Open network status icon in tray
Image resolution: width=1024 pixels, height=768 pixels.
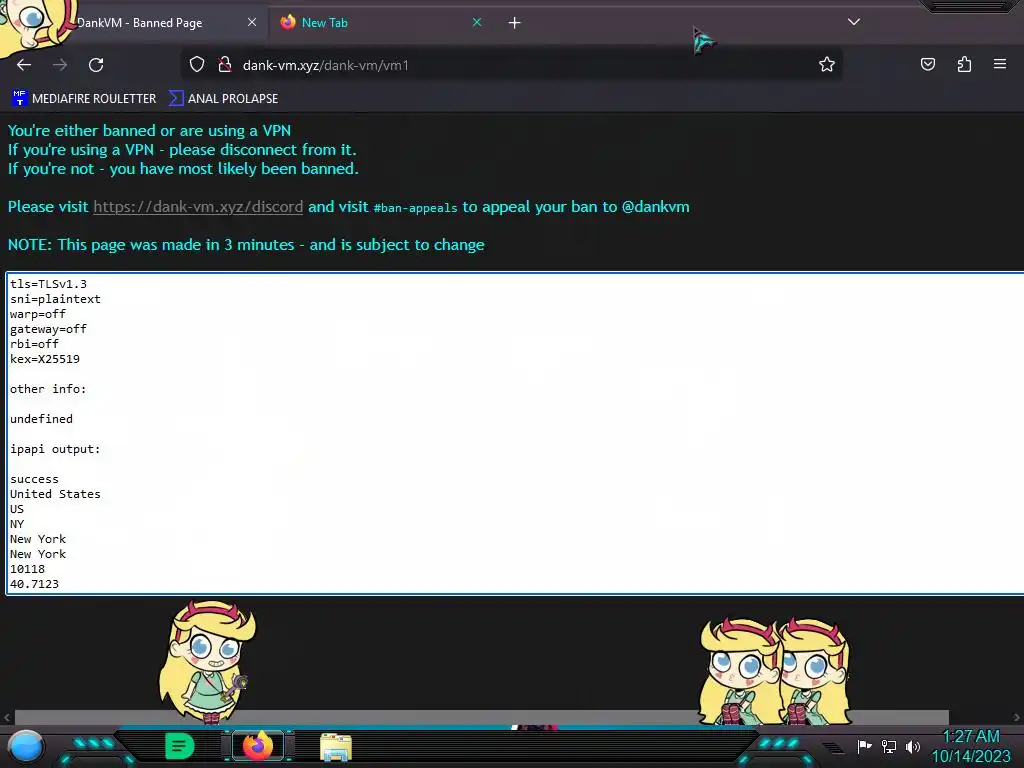(888, 746)
